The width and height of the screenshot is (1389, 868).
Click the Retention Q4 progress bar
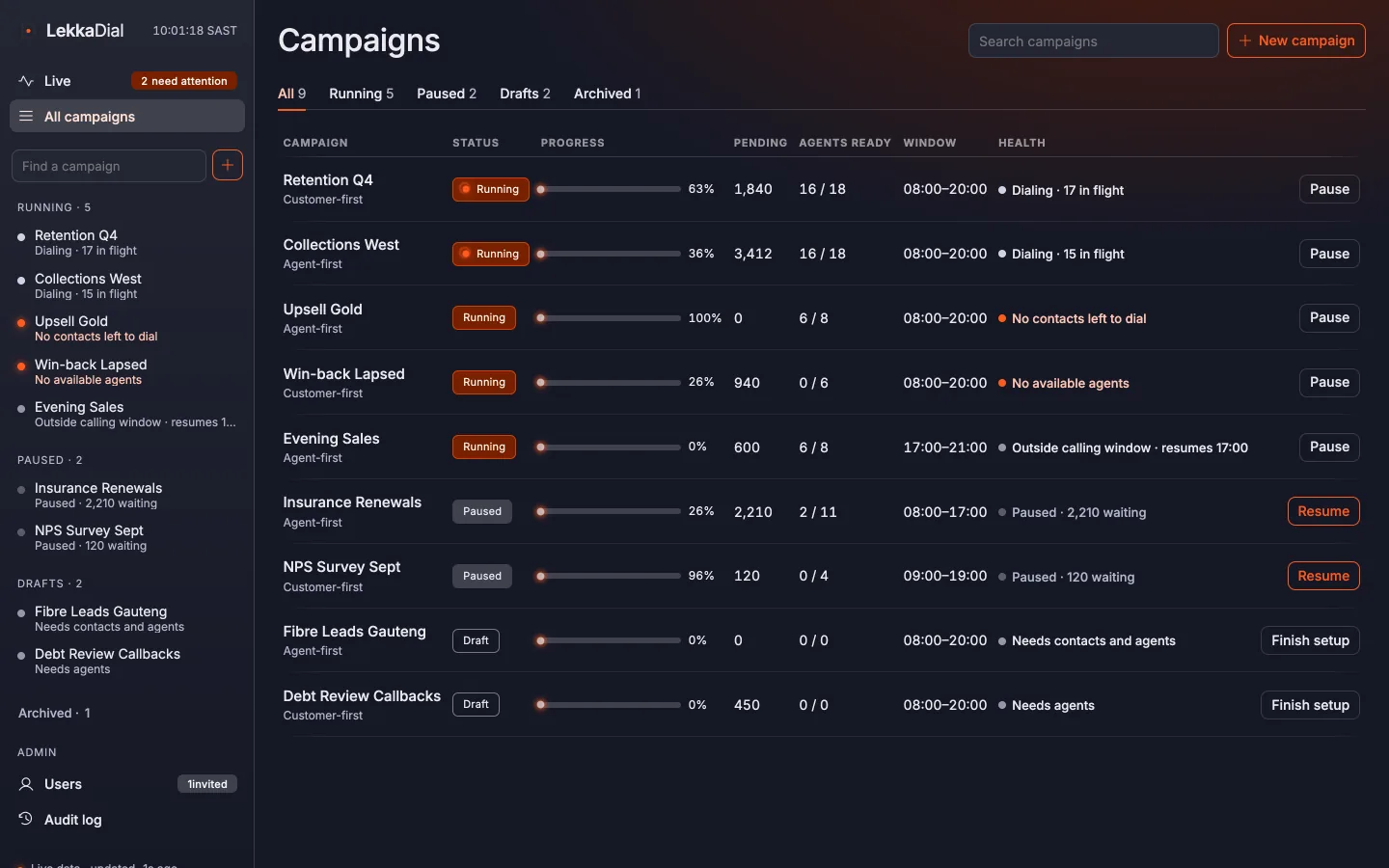coord(609,189)
